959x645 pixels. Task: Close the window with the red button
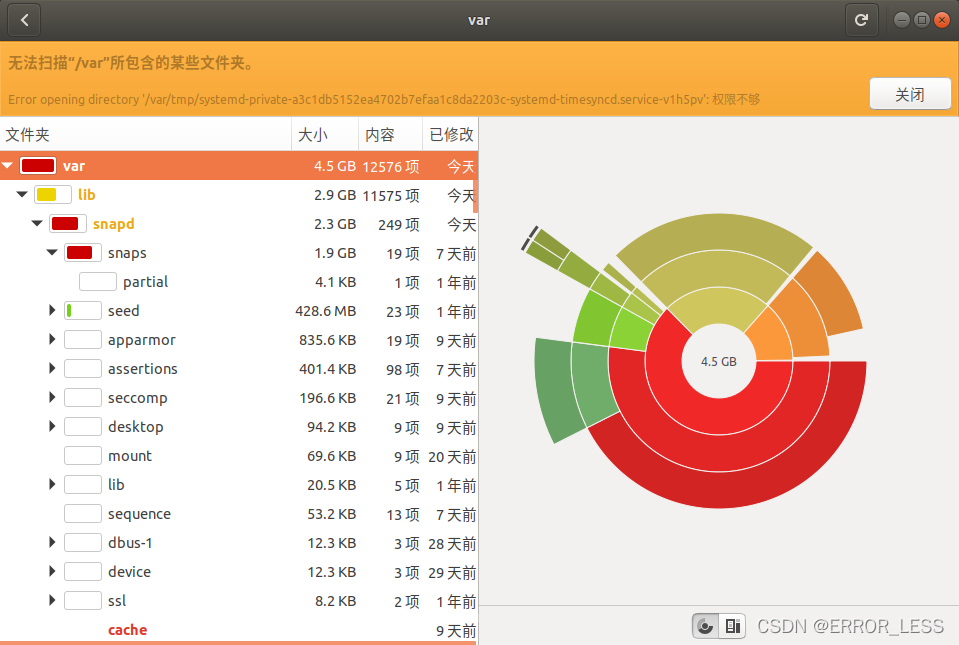pos(942,20)
